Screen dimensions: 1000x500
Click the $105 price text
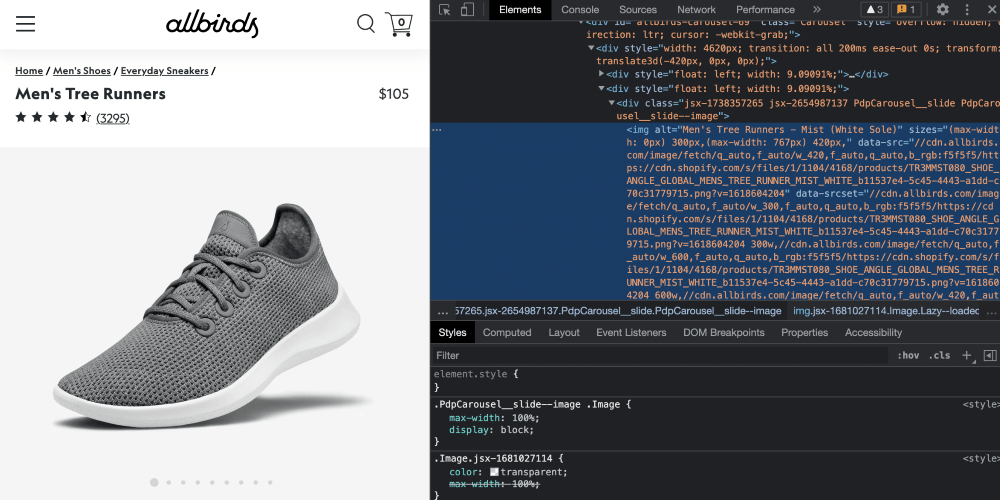393,94
